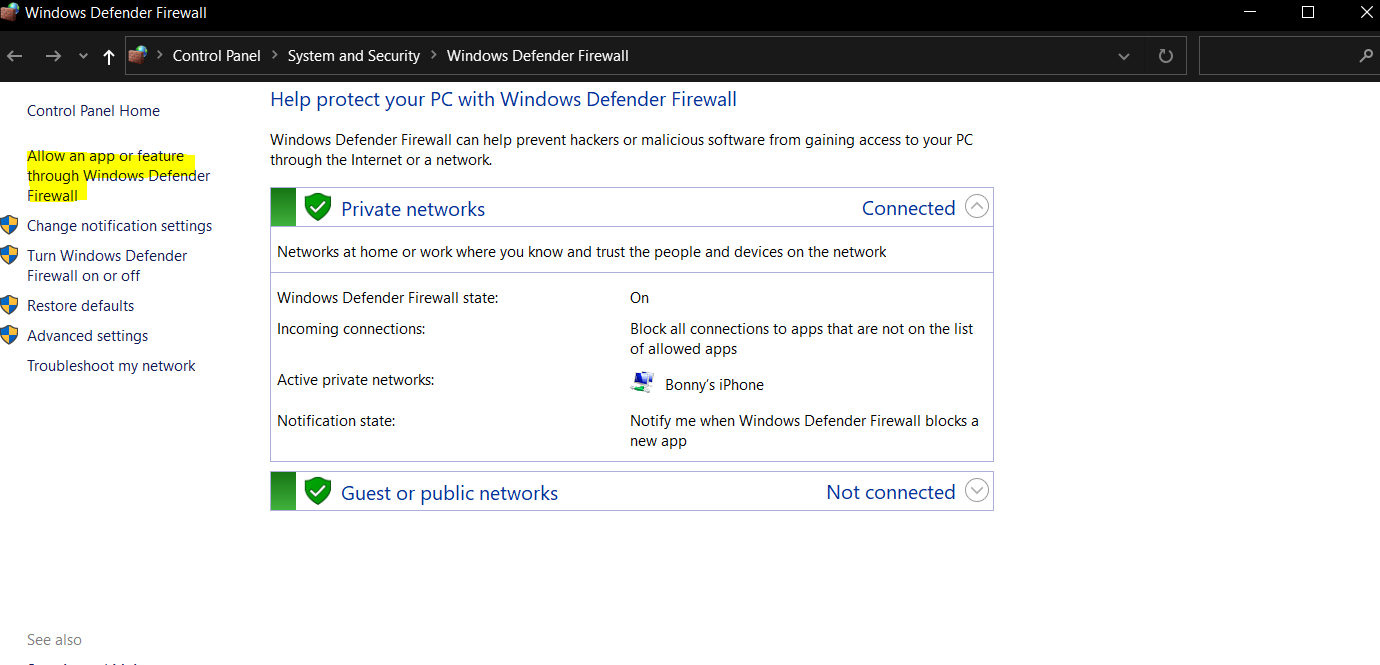Click the refresh button in address bar
Image resolution: width=1380 pixels, height=665 pixels.
(x=1165, y=56)
